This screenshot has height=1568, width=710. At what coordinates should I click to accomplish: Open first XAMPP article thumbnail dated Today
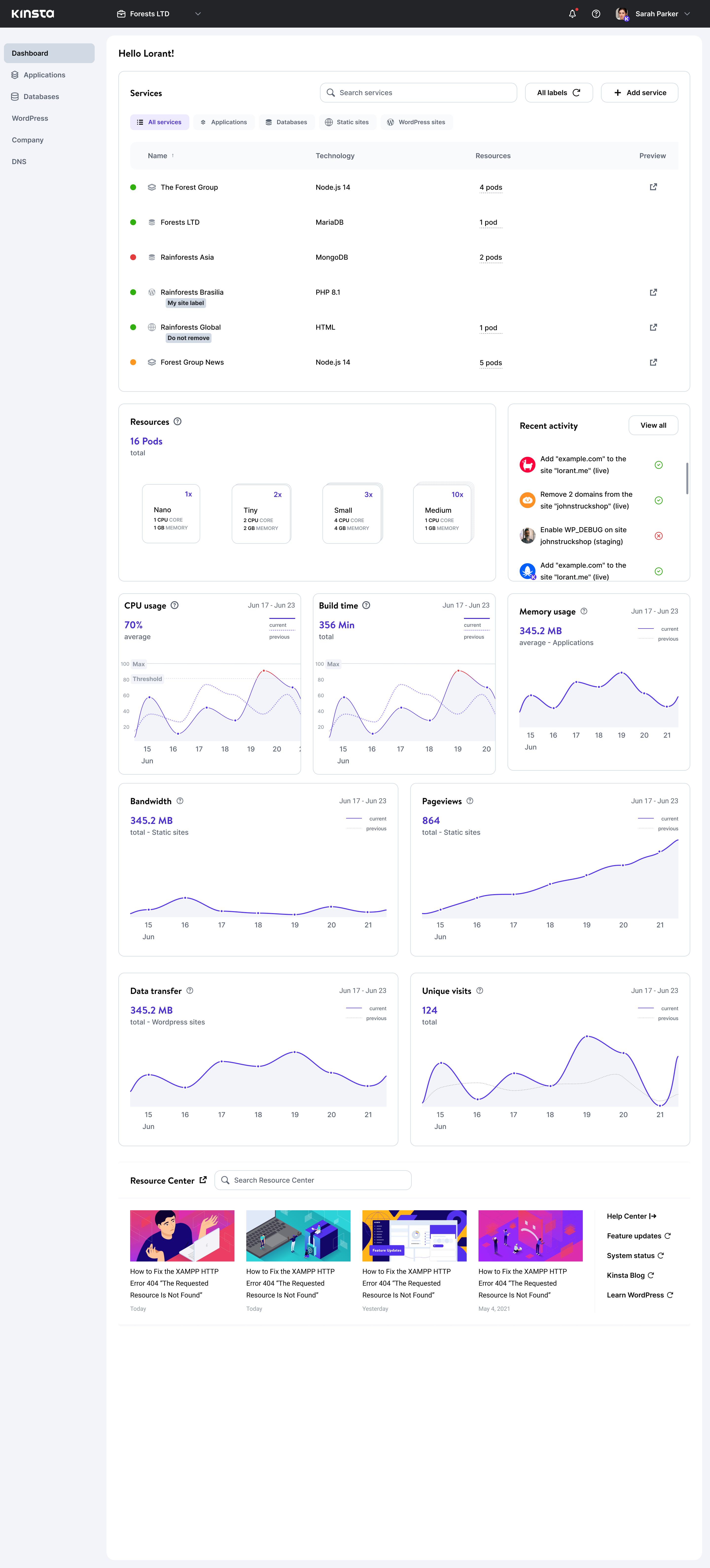tap(182, 1236)
